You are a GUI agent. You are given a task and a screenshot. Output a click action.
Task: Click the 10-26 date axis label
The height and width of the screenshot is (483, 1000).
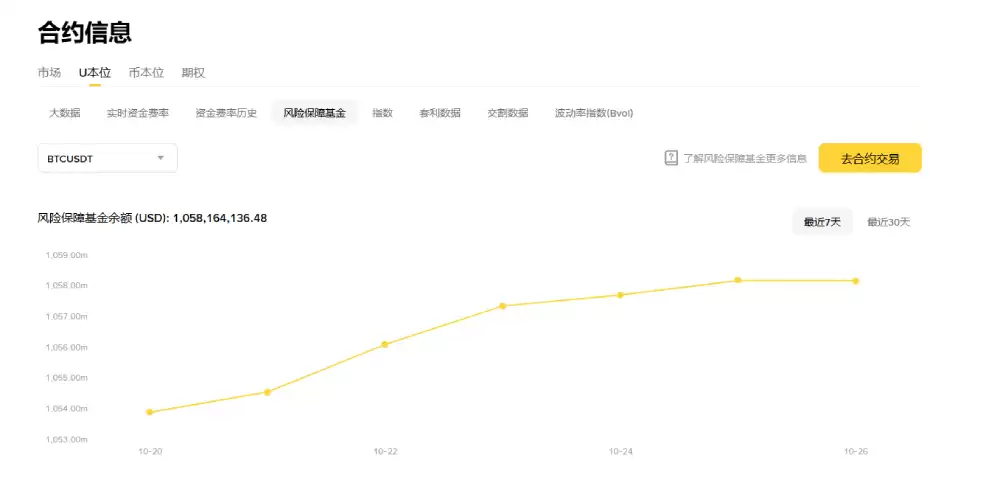(856, 451)
